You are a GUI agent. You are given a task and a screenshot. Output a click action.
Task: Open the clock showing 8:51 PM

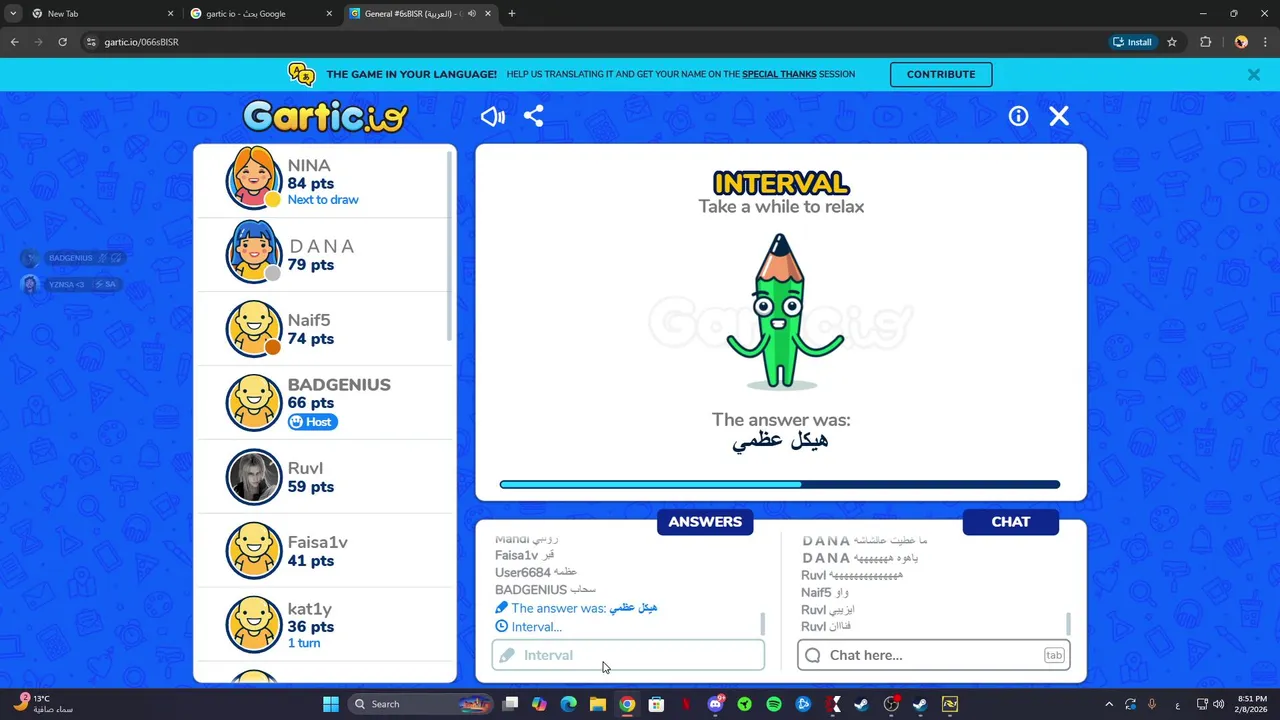(1251, 704)
